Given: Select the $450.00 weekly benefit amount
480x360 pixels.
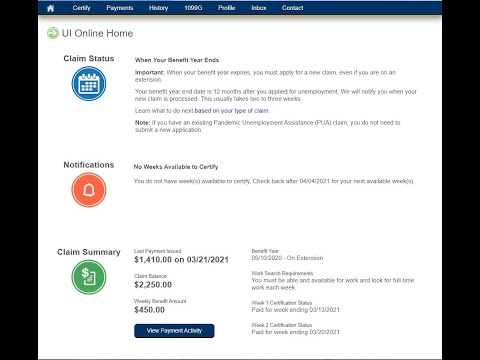Looking at the screenshot, I should pyautogui.click(x=149, y=310).
